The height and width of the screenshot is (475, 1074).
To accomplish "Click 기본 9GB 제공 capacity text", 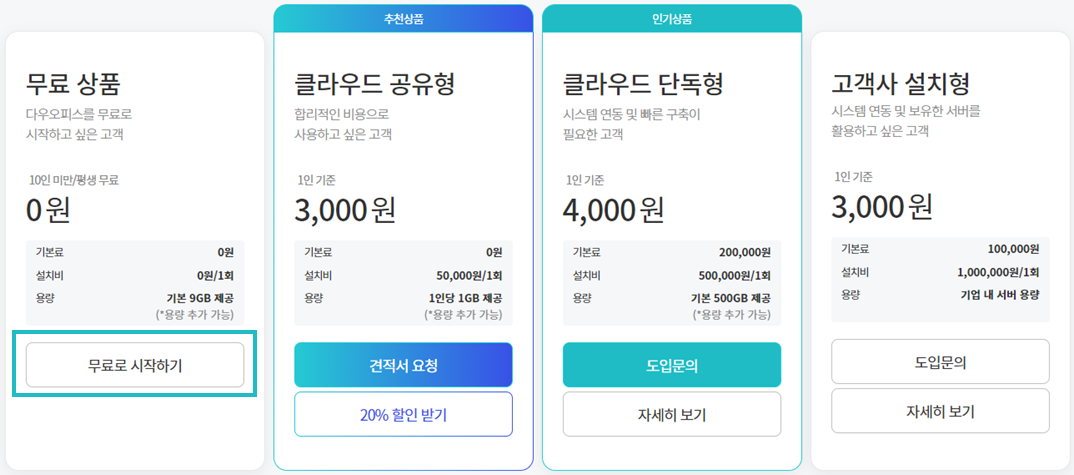I will (x=200, y=298).
